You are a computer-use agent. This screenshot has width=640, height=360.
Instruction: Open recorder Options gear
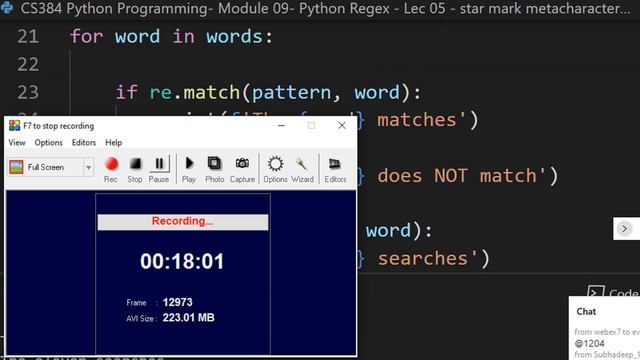(x=276, y=169)
